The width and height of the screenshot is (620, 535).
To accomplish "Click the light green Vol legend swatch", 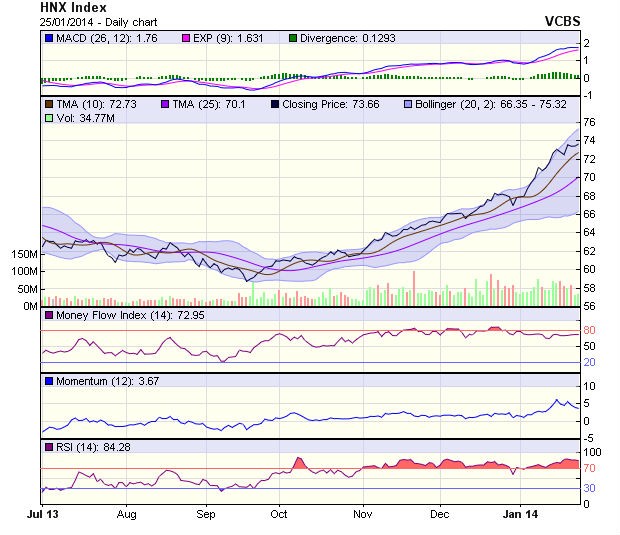I will click(x=49, y=118).
